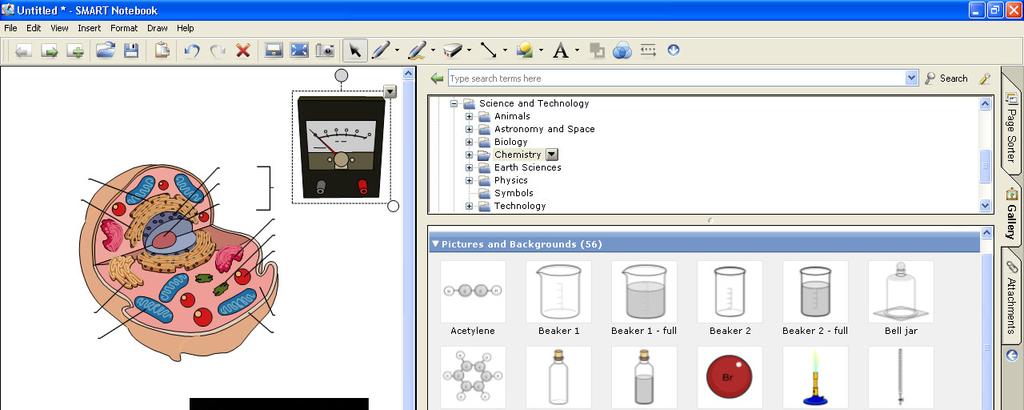Click the disabled fill/properties squares icon
1024x410 pixels.
(596, 50)
